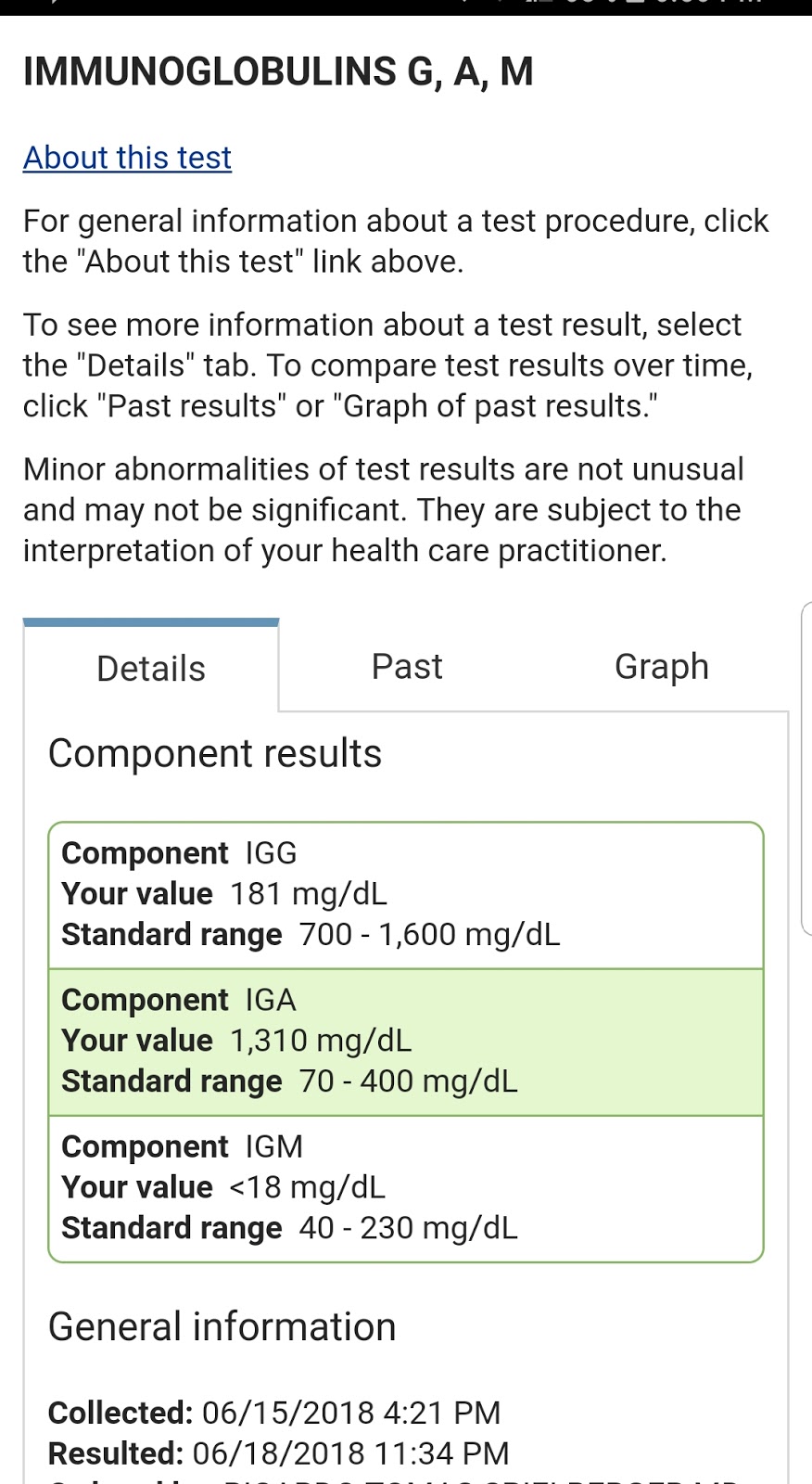The height and width of the screenshot is (1484, 812).
Task: Click the General information heading
Action: (x=222, y=1326)
